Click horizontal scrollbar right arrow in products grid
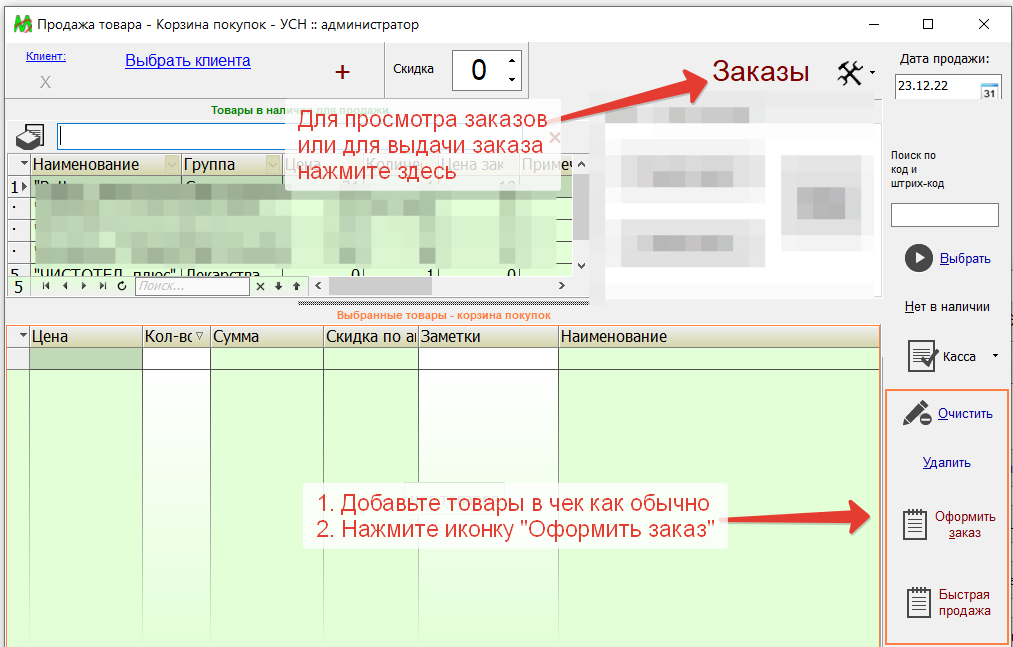Viewport: 1013px width, 647px height. coord(561,285)
